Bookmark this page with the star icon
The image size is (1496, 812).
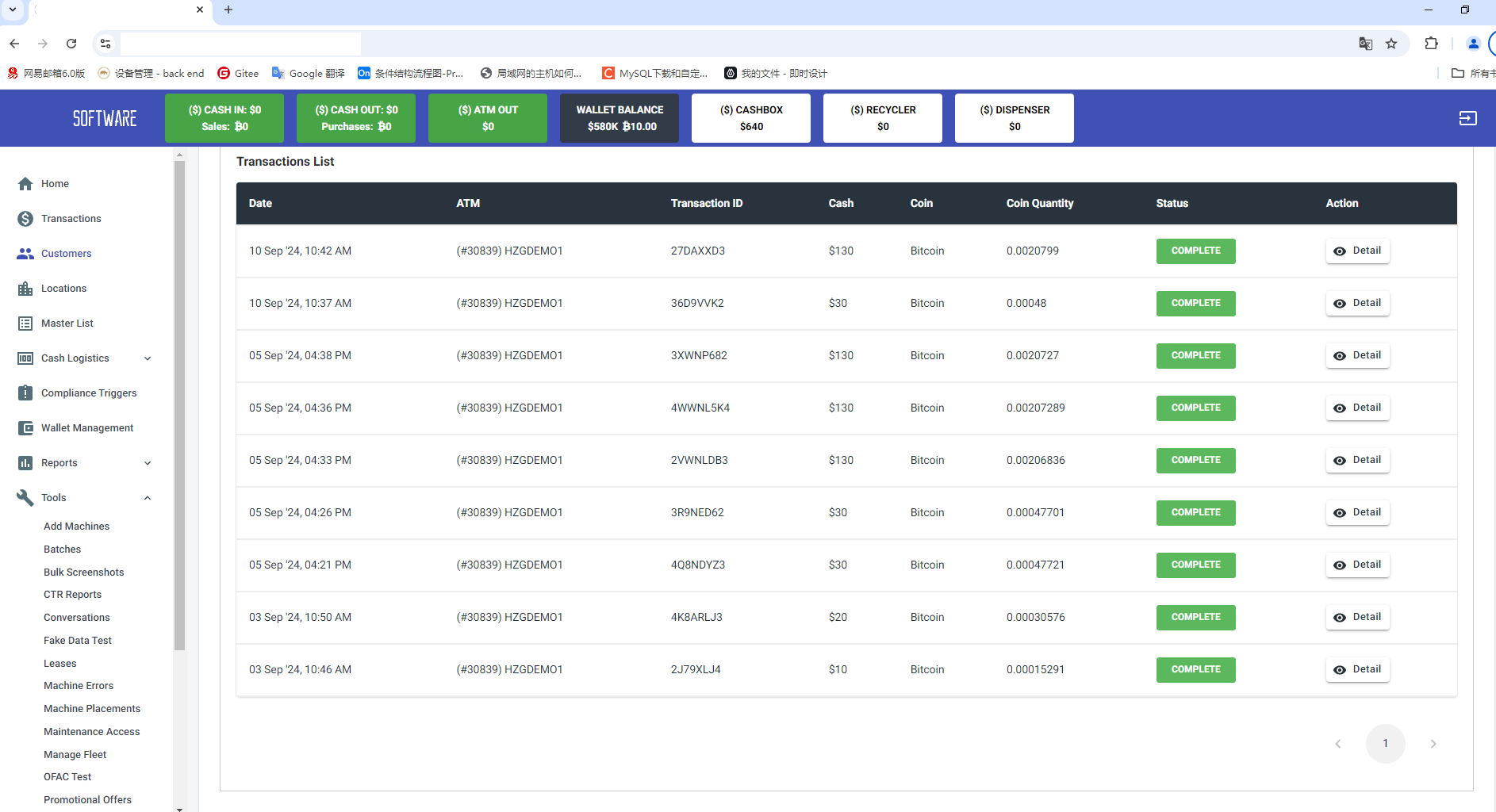[1391, 44]
